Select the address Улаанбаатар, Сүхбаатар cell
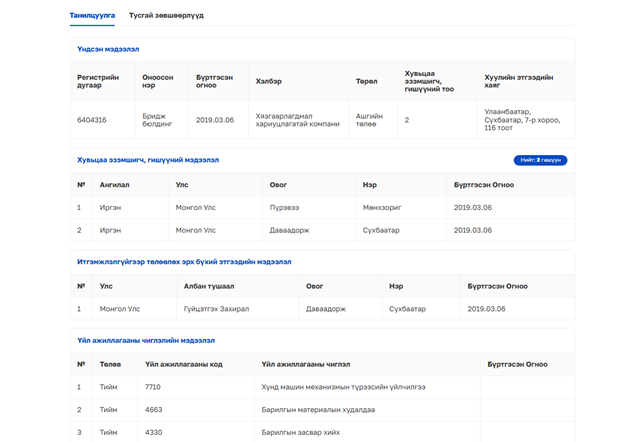 [x=522, y=119]
